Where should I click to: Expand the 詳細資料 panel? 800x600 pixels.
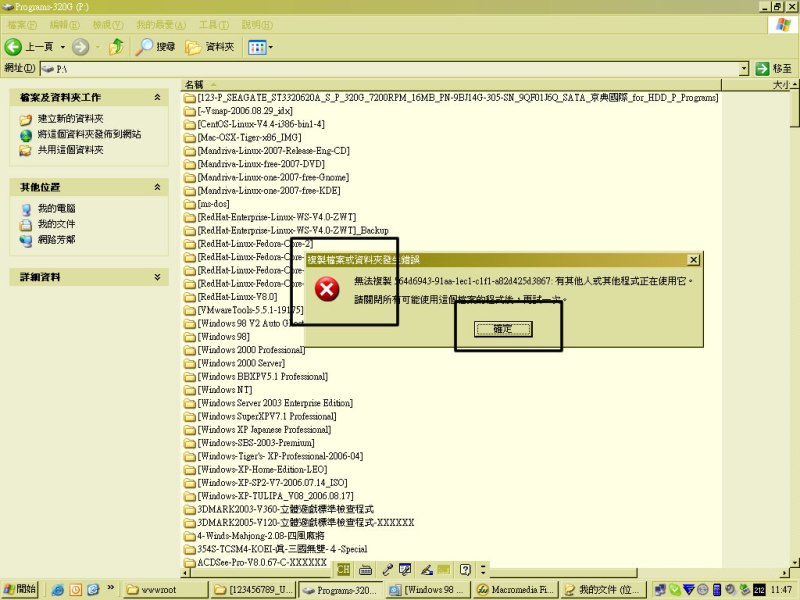(x=157, y=277)
